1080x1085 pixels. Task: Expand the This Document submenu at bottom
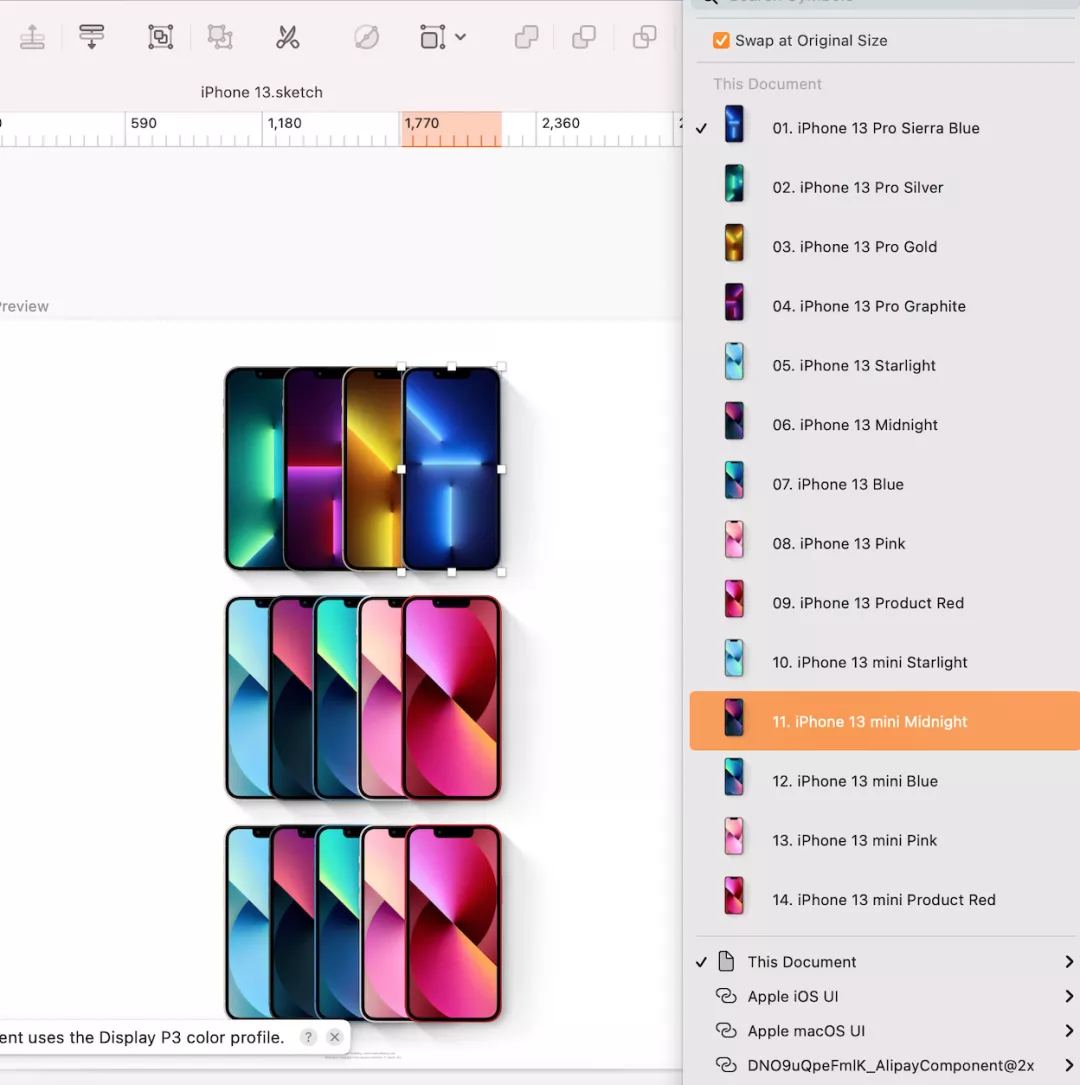pyautogui.click(x=1068, y=962)
